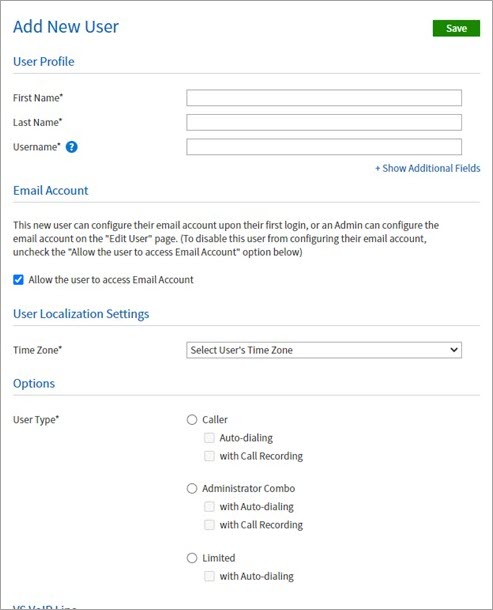Show Additional Fields link

[427, 168]
